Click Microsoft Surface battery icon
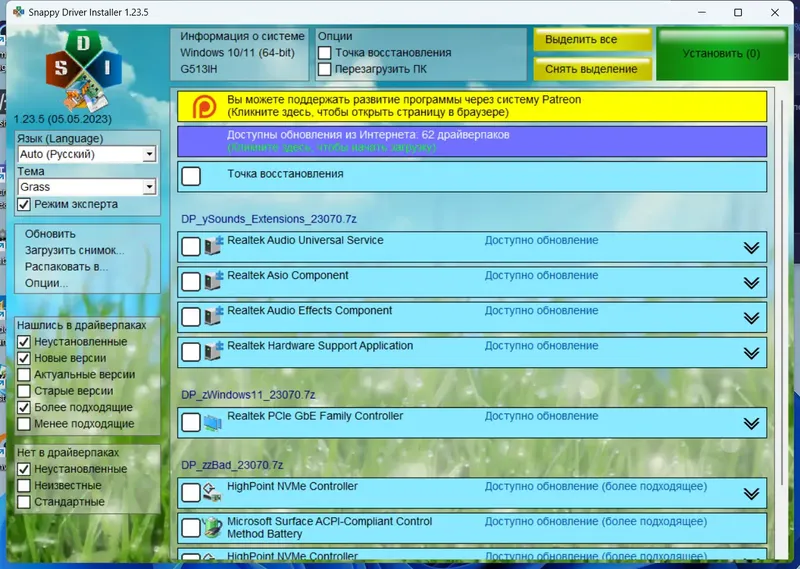The height and width of the screenshot is (569, 800). [x=213, y=528]
